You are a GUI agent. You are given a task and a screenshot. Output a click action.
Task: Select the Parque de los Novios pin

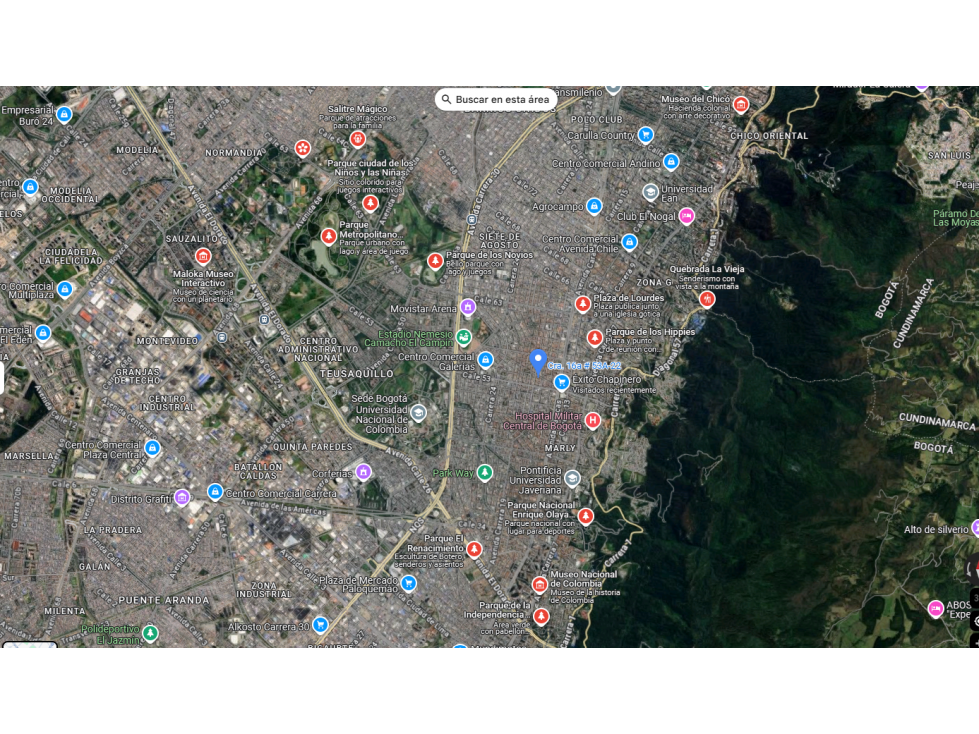[x=435, y=260]
